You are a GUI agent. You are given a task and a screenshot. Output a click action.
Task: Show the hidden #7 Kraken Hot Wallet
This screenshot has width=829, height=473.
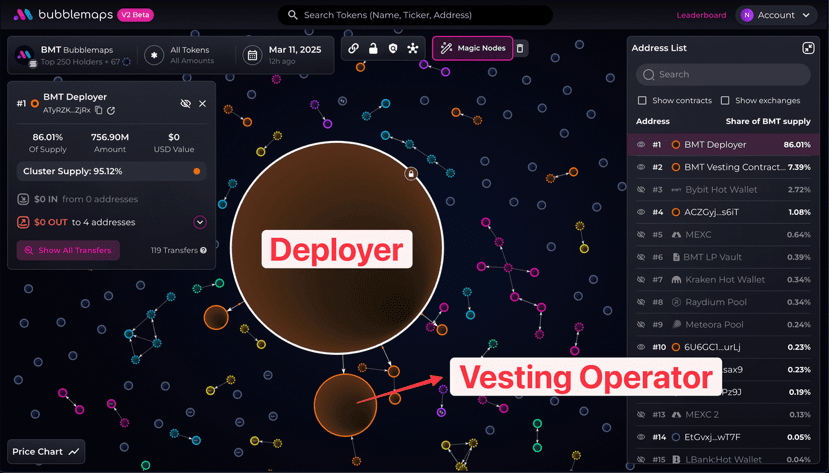pyautogui.click(x=641, y=280)
